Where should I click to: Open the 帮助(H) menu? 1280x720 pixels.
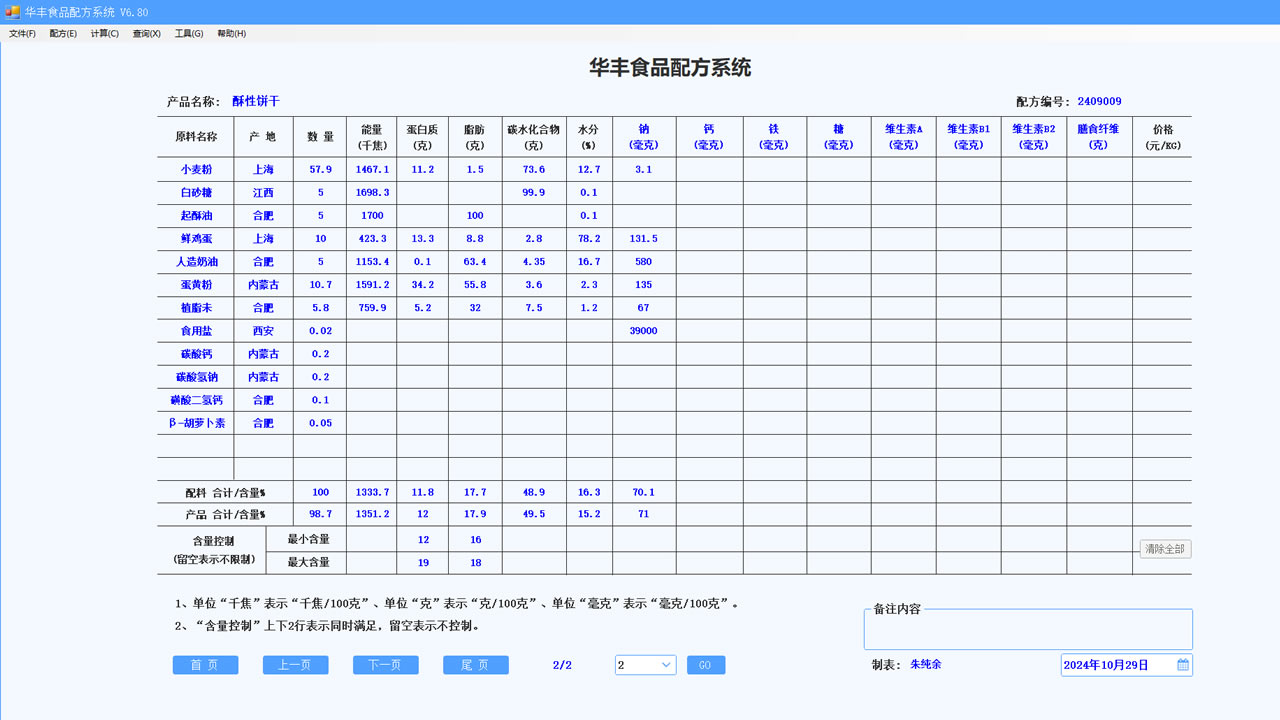(x=229, y=33)
